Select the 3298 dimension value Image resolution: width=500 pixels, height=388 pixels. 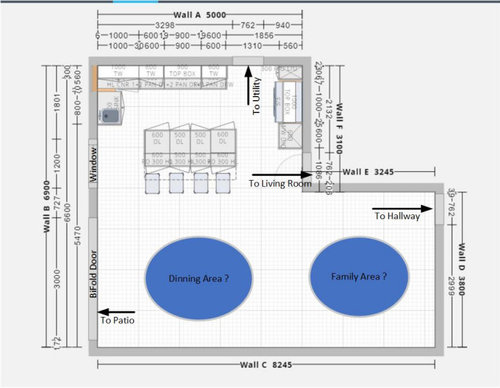165,25
